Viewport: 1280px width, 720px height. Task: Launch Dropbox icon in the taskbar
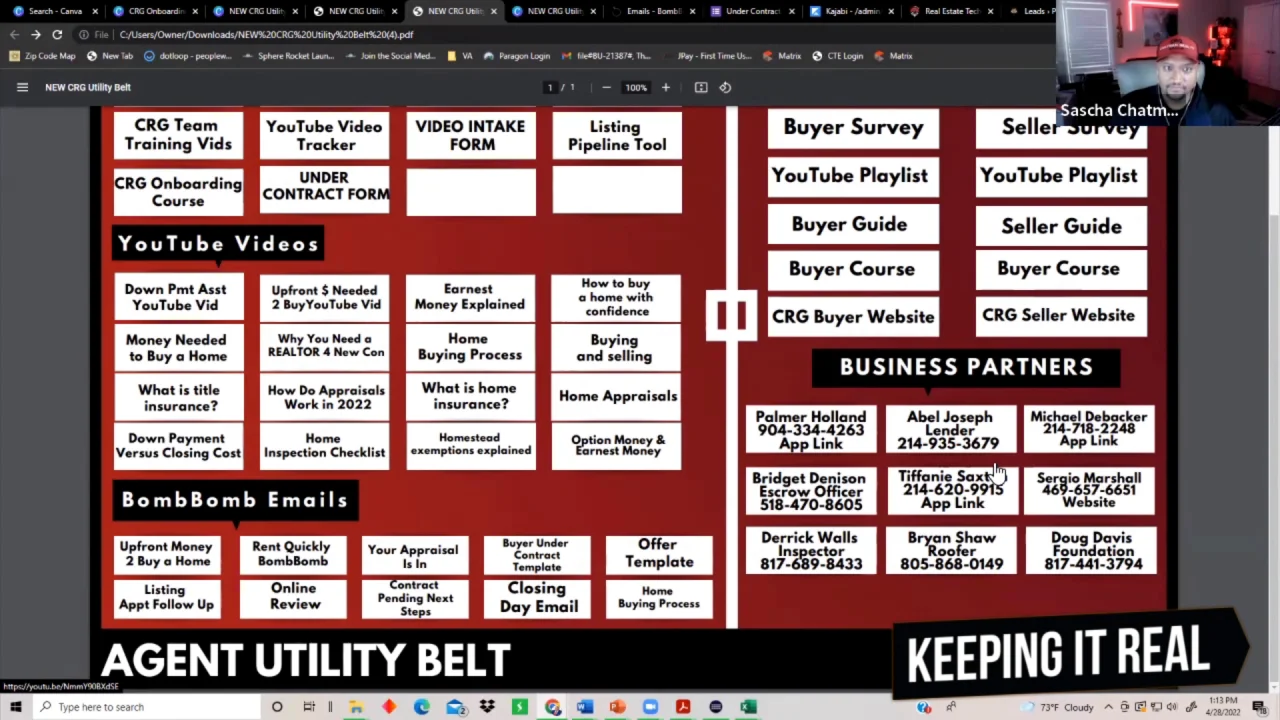[x=487, y=707]
